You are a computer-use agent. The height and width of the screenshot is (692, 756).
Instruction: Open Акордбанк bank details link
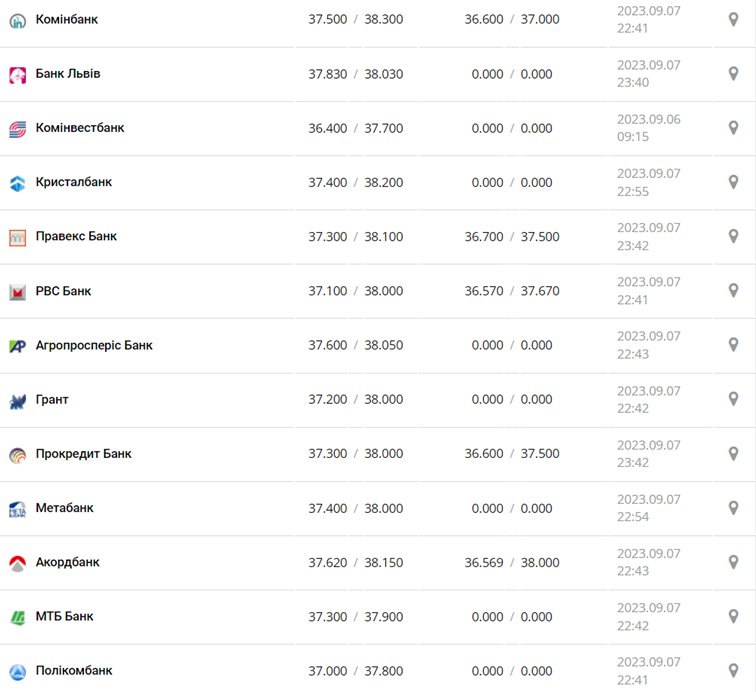tap(67, 562)
